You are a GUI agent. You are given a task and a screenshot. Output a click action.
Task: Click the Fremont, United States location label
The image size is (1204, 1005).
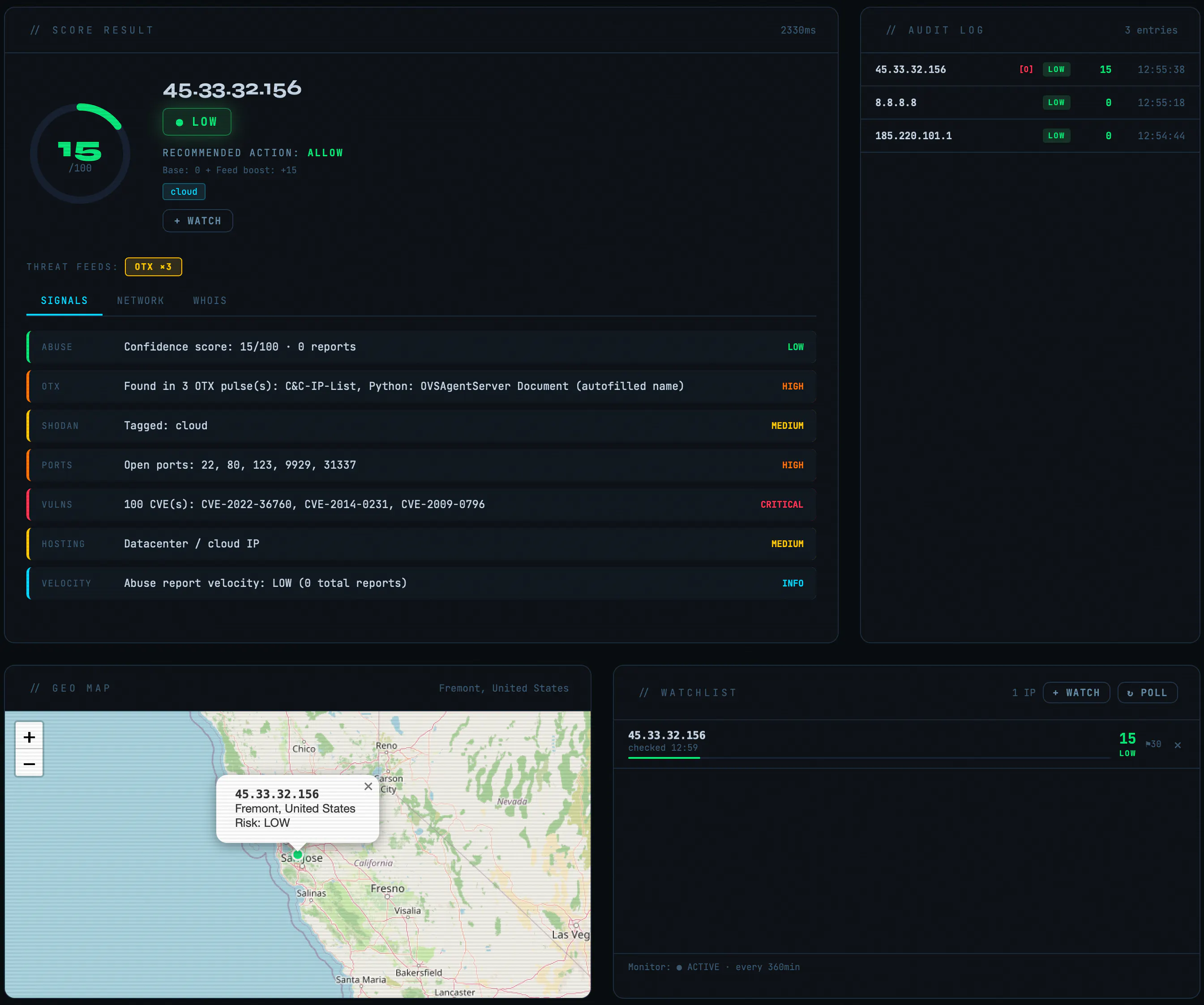click(x=503, y=688)
